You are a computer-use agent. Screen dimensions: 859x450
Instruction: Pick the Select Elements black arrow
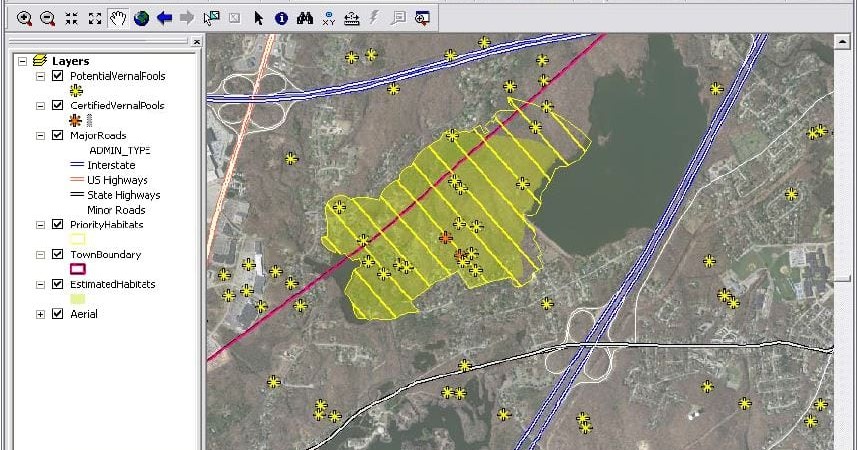click(x=259, y=18)
